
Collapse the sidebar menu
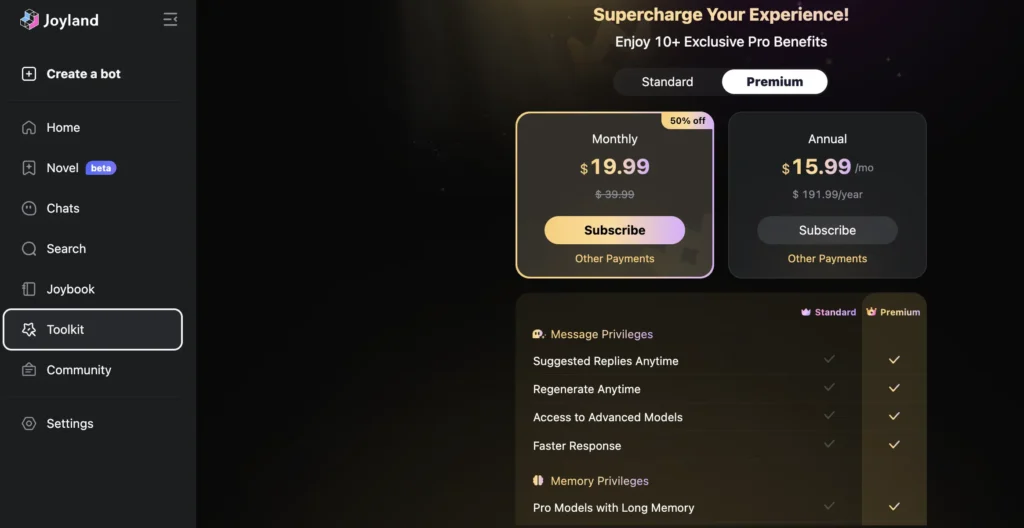coord(170,20)
